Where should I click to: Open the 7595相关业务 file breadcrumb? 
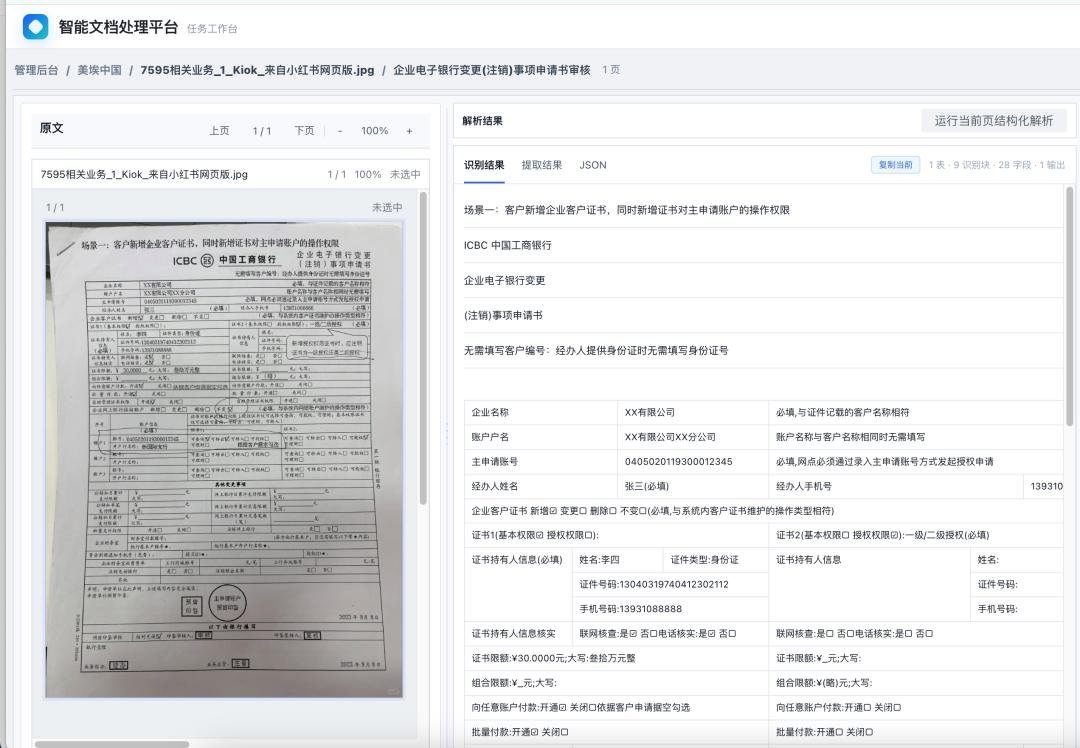tap(258, 70)
